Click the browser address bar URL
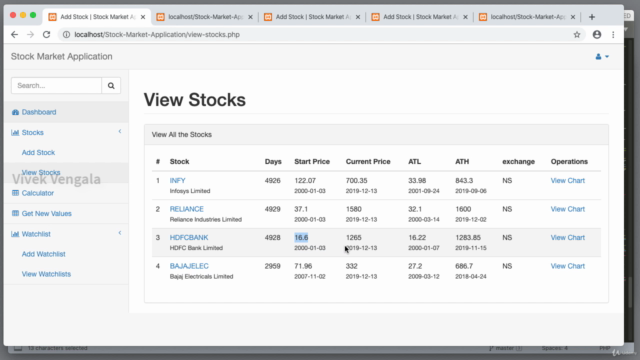This screenshot has height=360, width=640. click(x=157, y=35)
